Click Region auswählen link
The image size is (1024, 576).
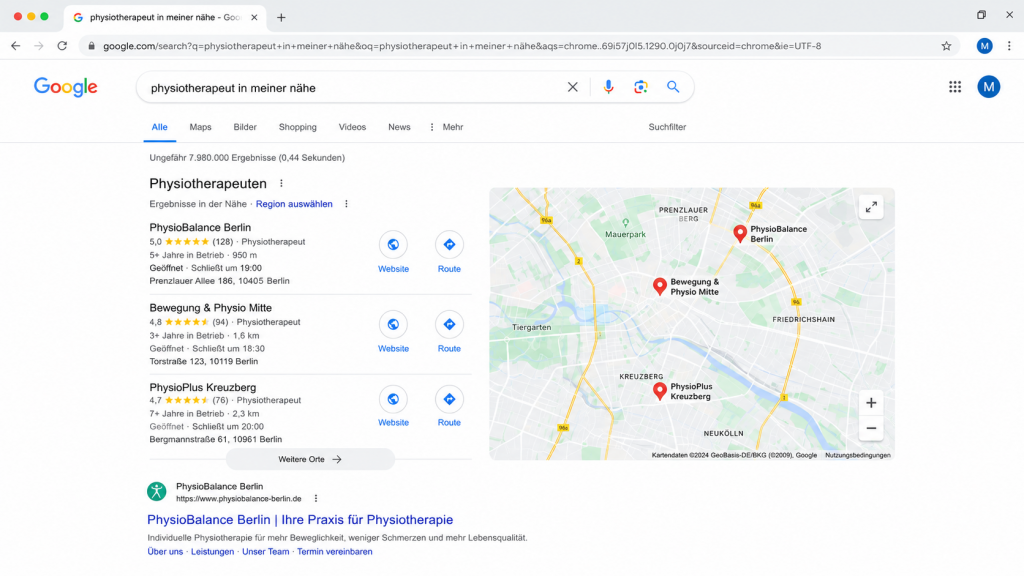click(294, 204)
